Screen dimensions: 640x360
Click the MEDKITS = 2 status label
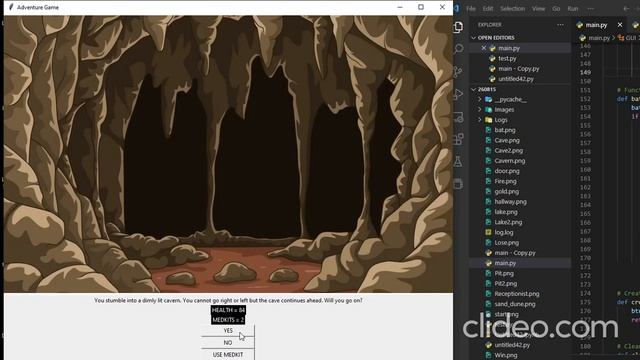[228, 320]
